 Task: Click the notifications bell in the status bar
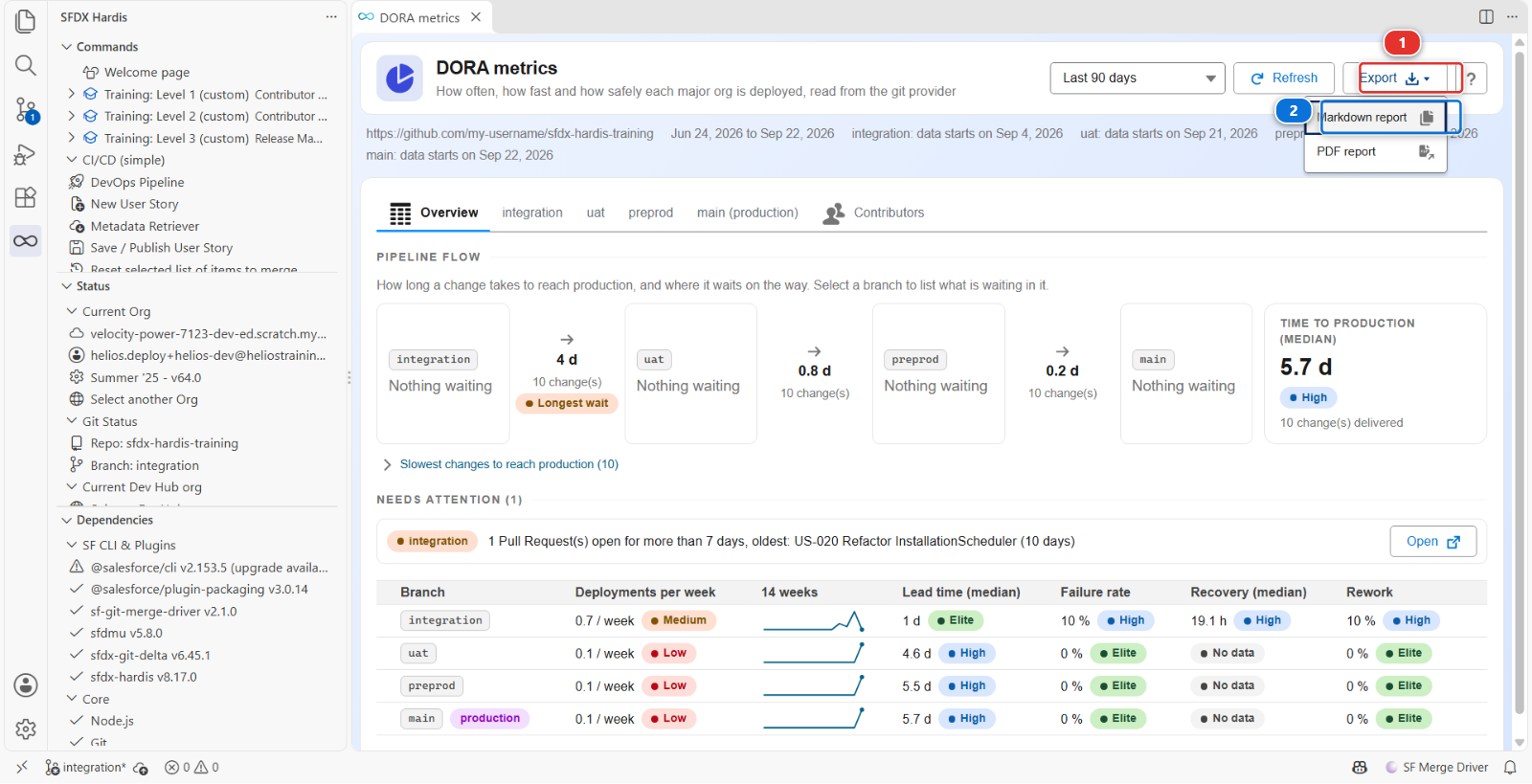click(x=1510, y=768)
